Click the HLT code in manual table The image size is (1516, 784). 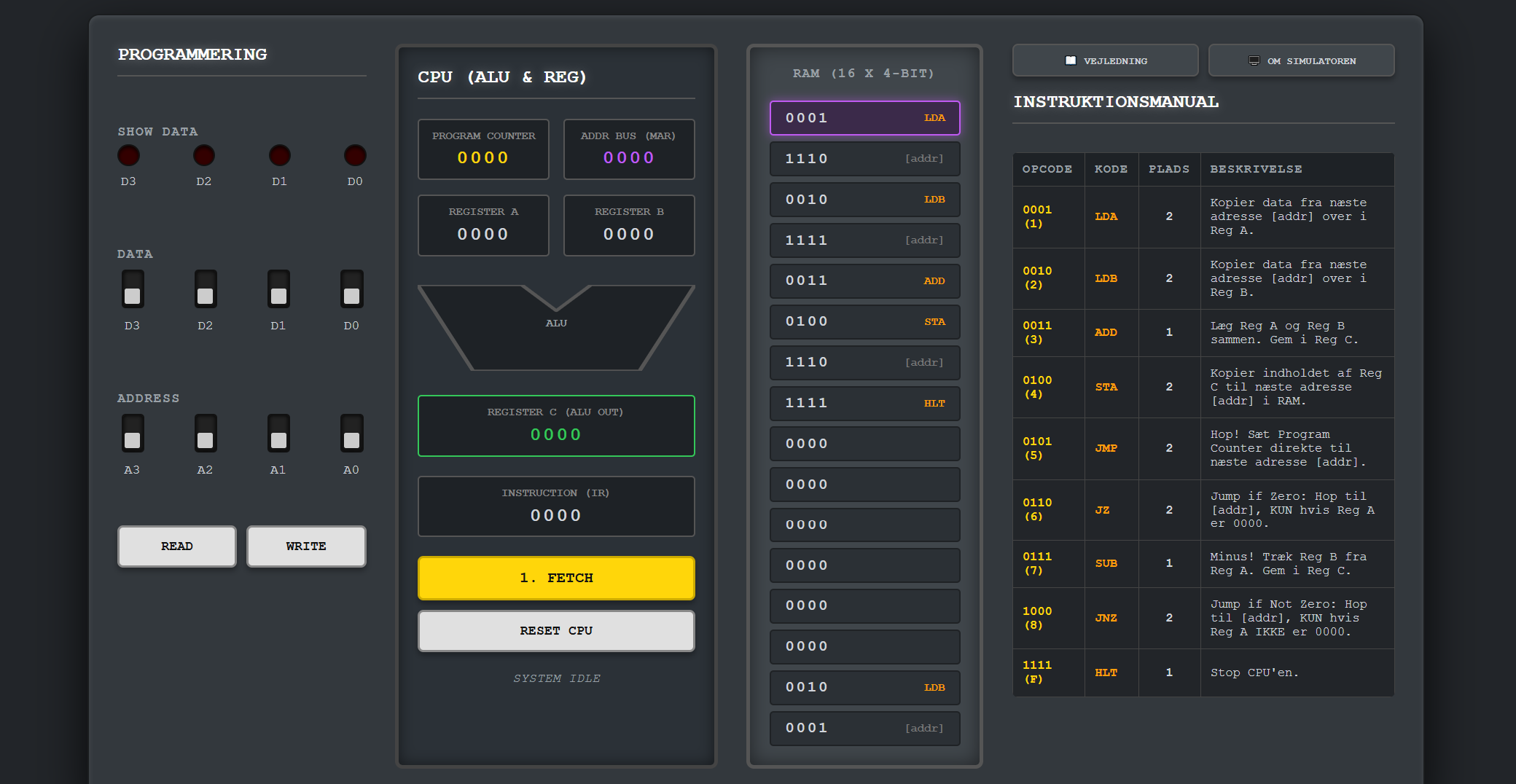[1106, 673]
